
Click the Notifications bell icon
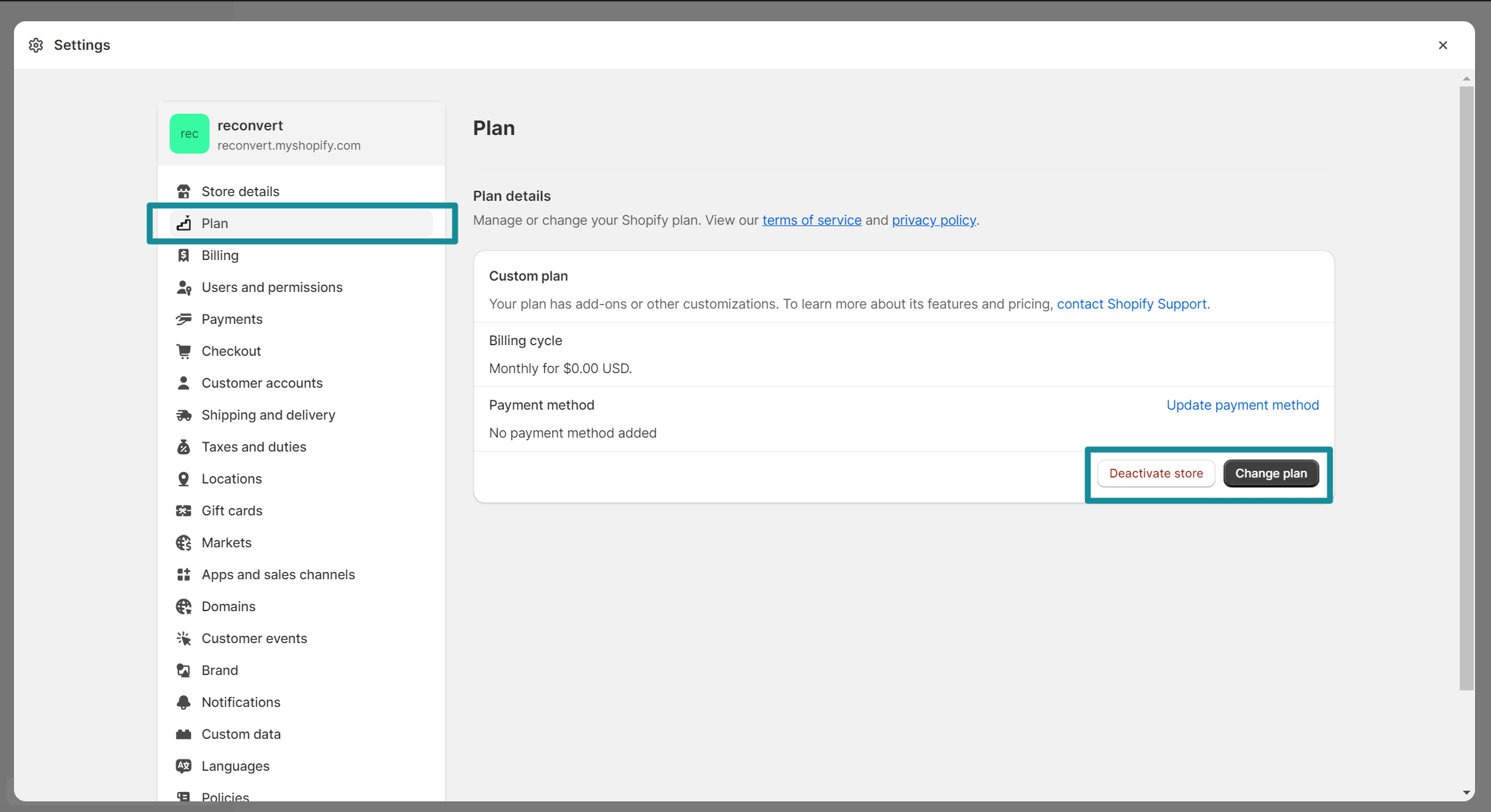pos(184,702)
